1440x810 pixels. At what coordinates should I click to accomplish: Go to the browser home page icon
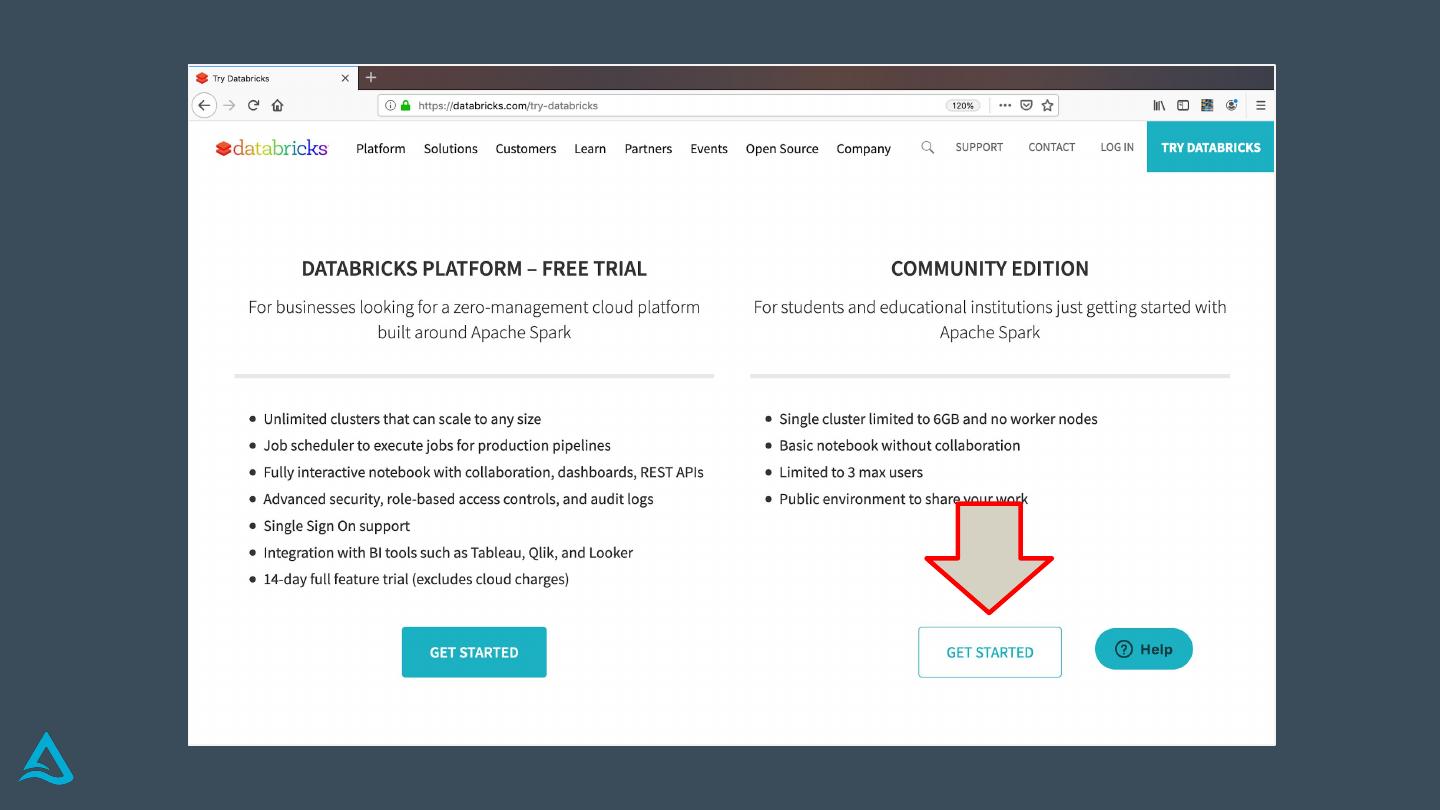(278, 105)
